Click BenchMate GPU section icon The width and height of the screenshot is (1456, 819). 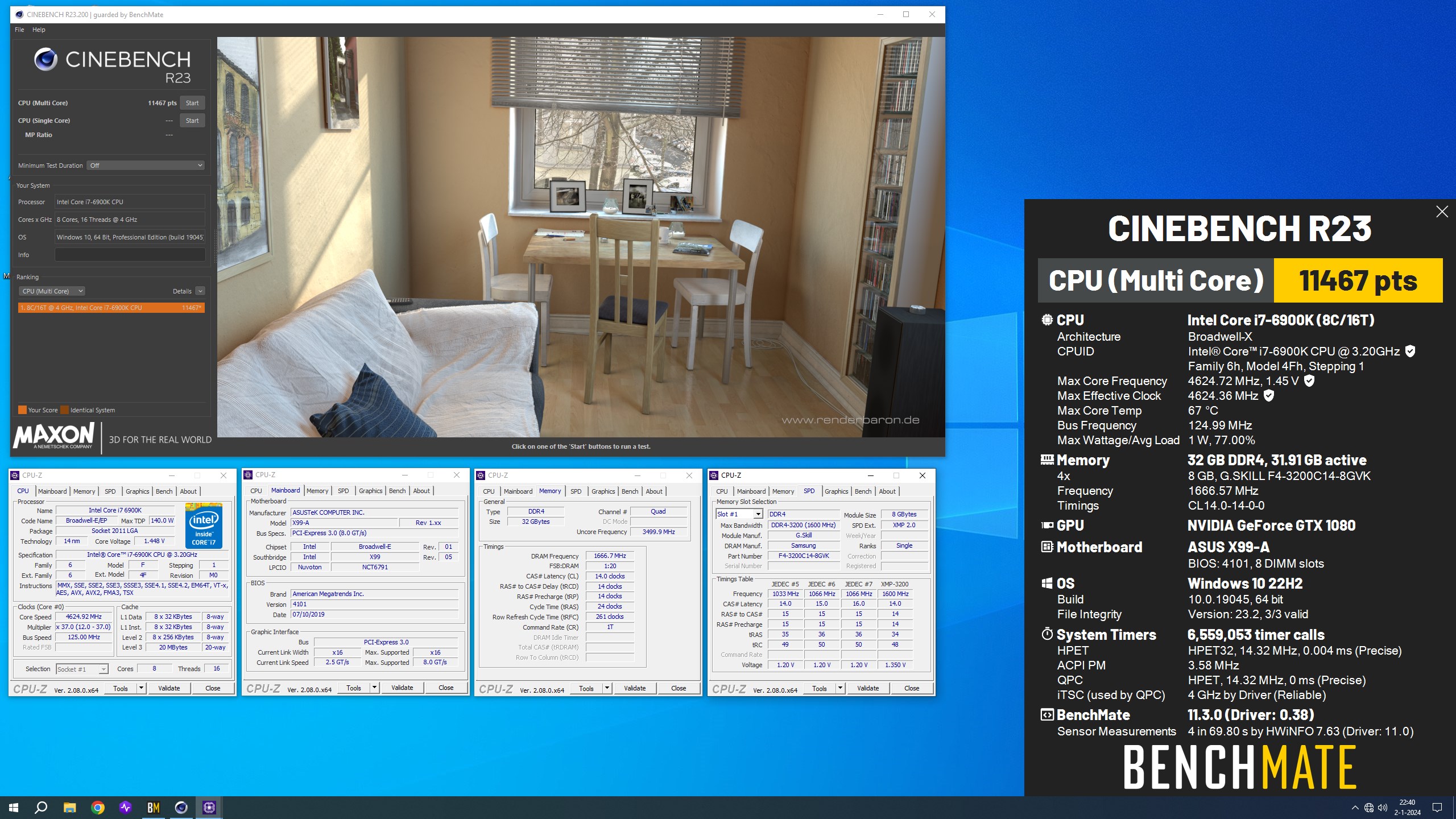tap(1047, 525)
